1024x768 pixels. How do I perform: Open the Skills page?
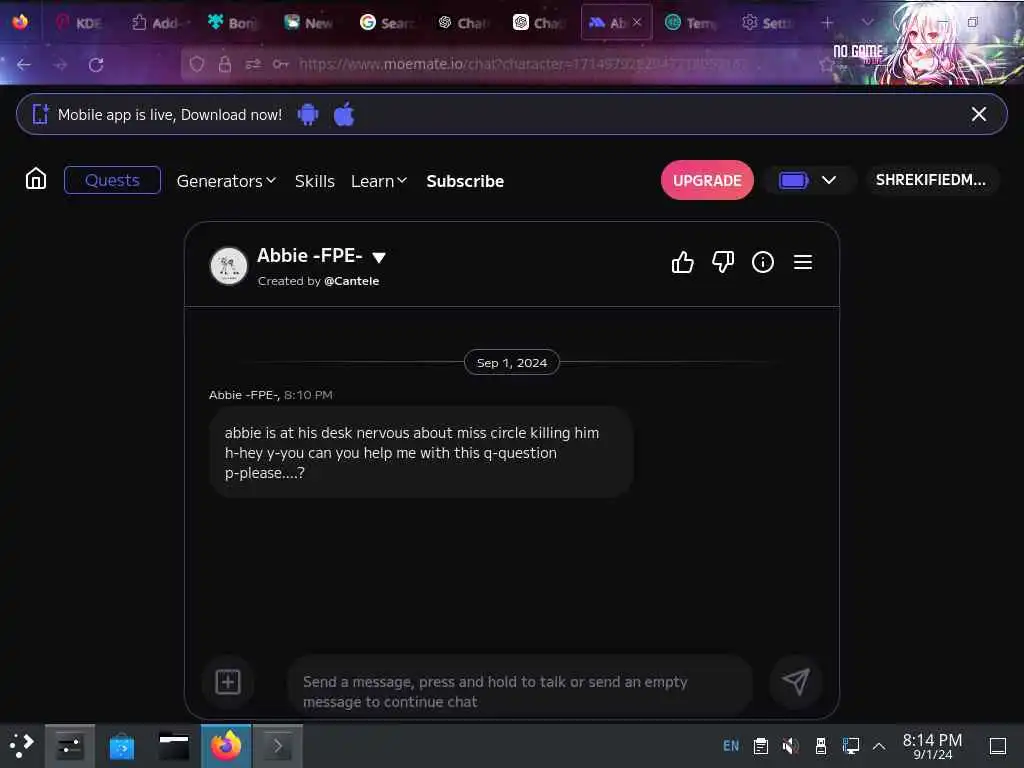pyautogui.click(x=315, y=181)
